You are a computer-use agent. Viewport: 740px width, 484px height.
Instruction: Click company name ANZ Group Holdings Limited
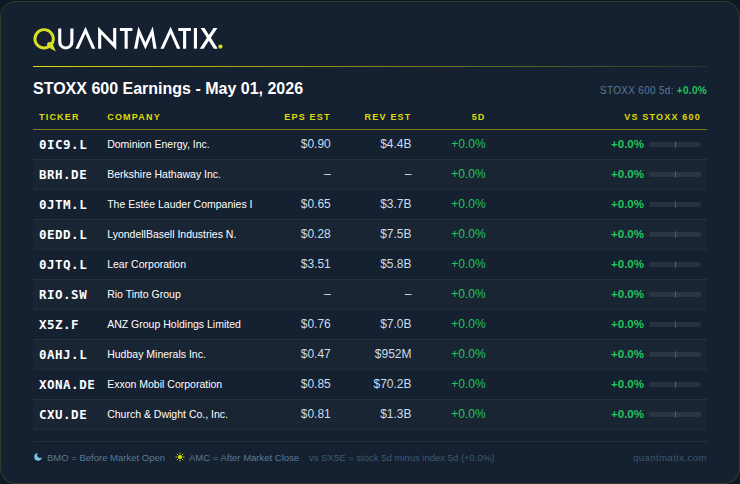174,324
